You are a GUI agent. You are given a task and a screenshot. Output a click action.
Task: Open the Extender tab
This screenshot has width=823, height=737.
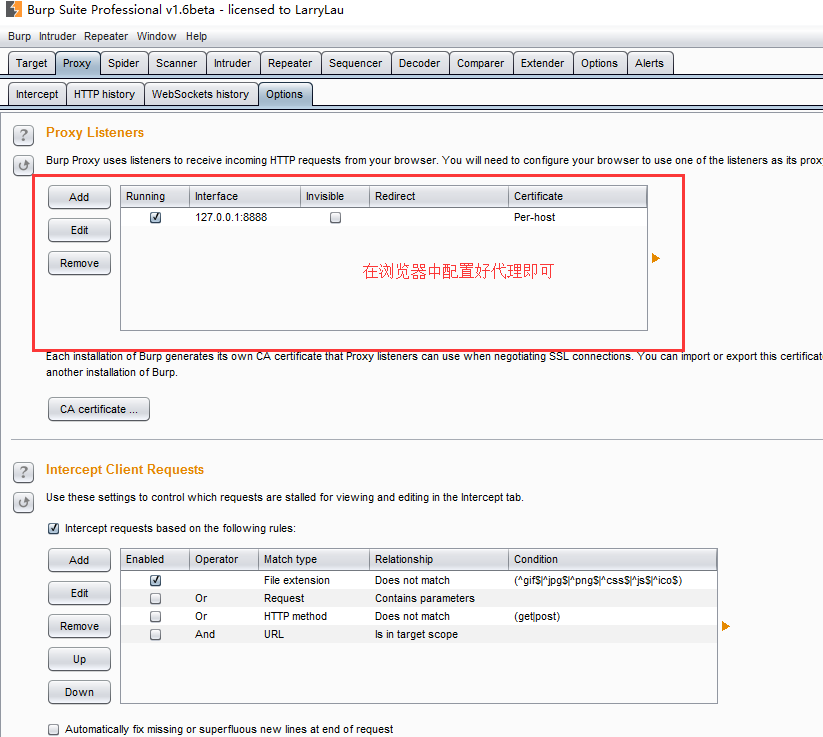coord(542,63)
